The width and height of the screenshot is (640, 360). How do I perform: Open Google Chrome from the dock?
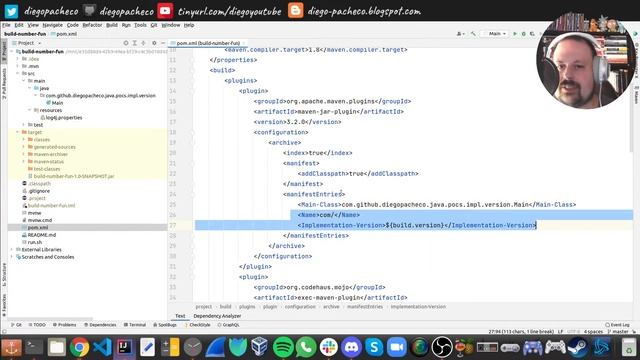(79, 347)
